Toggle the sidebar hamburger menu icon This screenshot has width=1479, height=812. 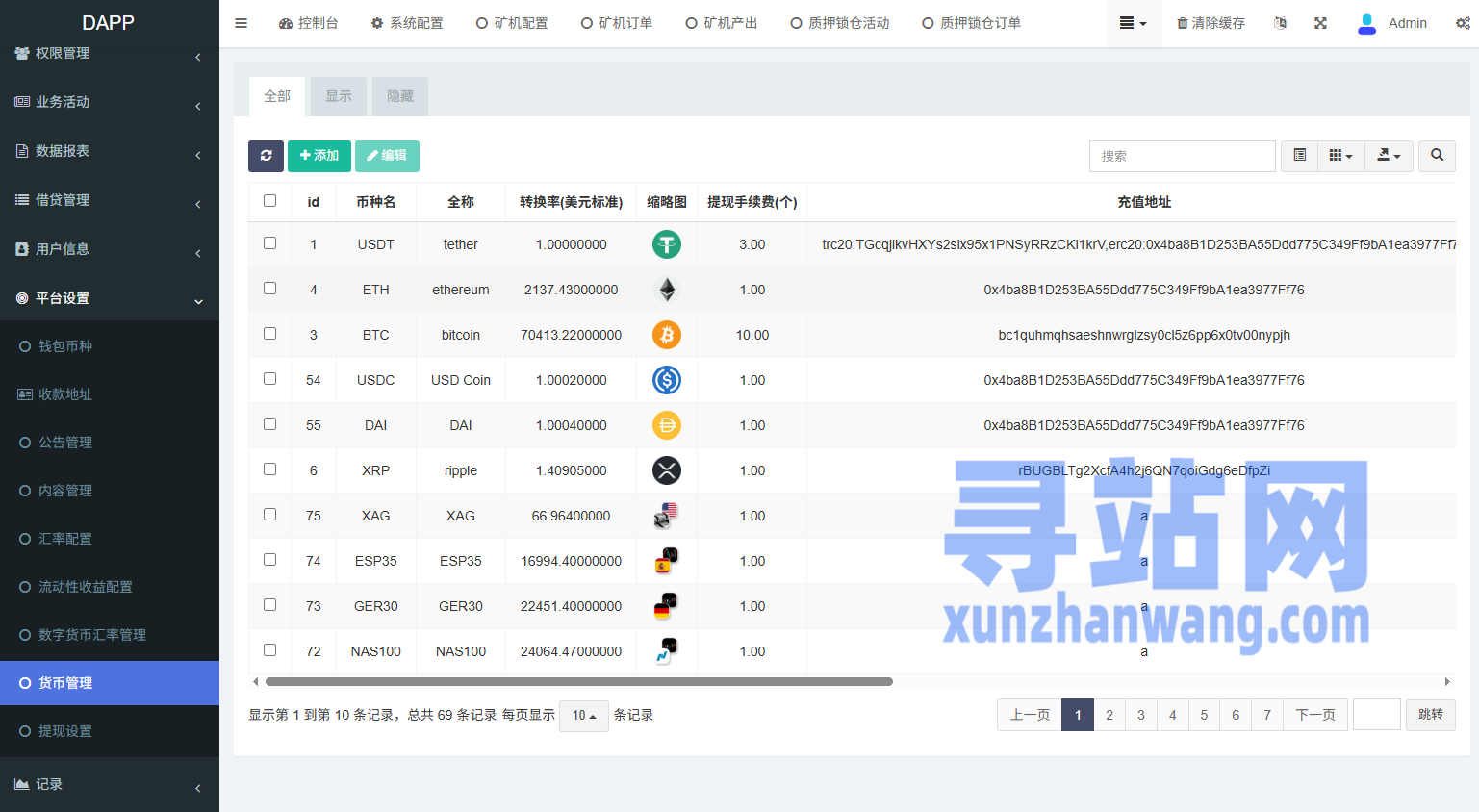[x=242, y=23]
